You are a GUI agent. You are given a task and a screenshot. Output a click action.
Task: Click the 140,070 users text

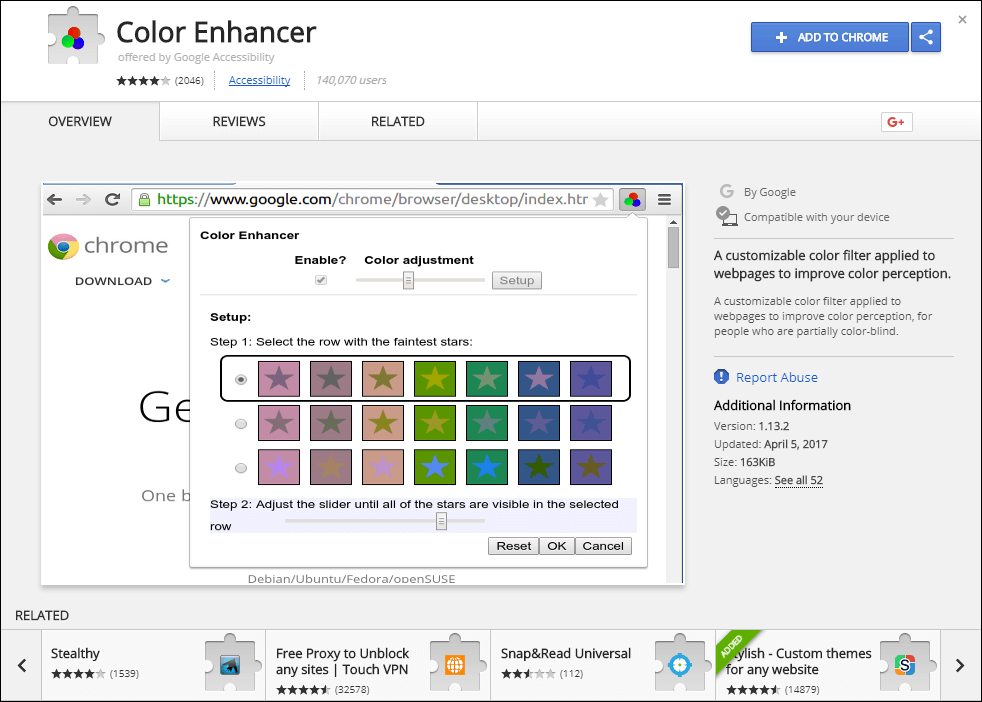pos(351,80)
